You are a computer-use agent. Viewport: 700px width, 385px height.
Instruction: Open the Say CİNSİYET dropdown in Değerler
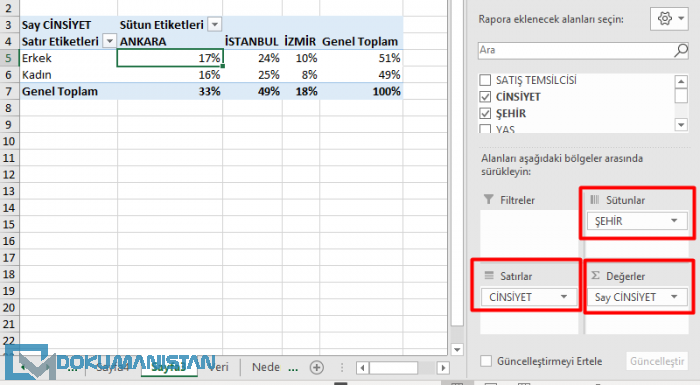pyautogui.click(x=674, y=297)
